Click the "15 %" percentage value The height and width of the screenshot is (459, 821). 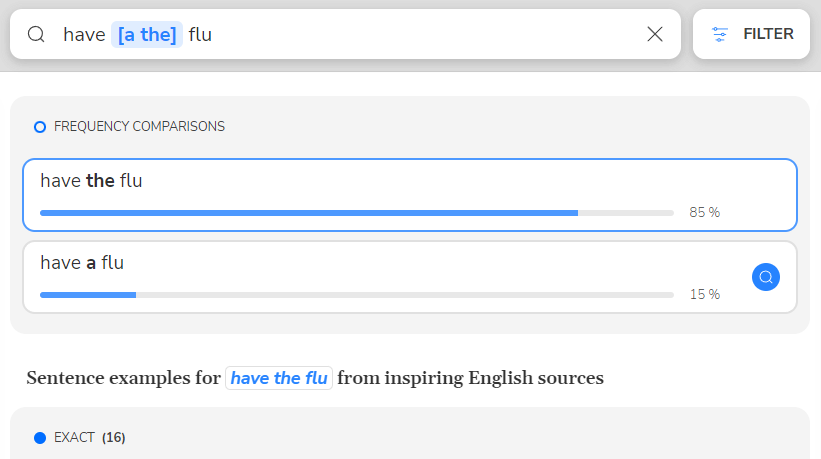click(x=704, y=295)
